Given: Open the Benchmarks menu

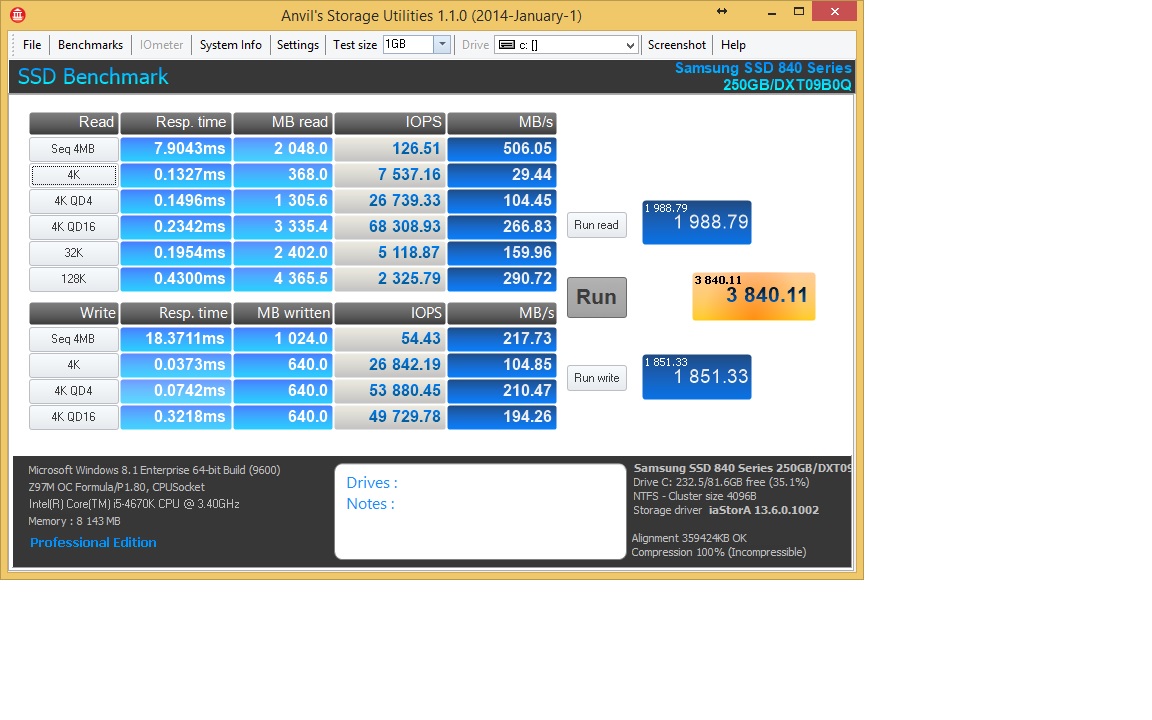Looking at the screenshot, I should (x=90, y=45).
